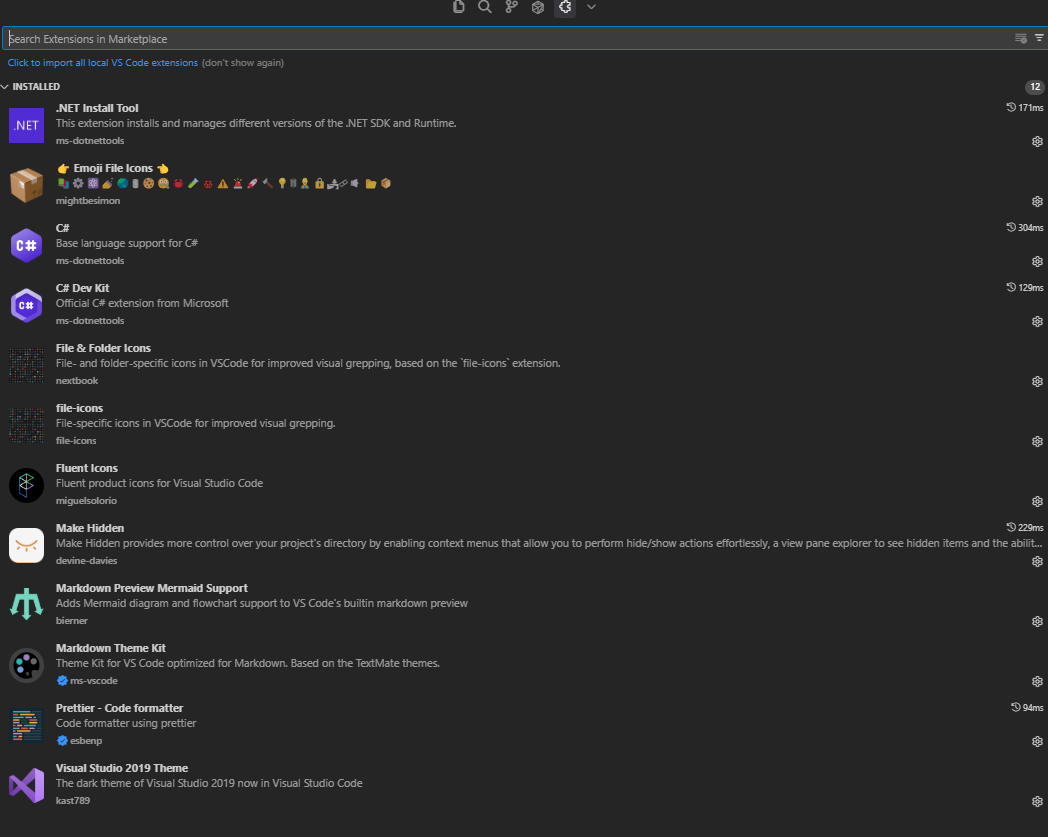Image resolution: width=1048 pixels, height=837 pixels.
Task: Open the Source Control branch icon
Action: [x=511, y=7]
